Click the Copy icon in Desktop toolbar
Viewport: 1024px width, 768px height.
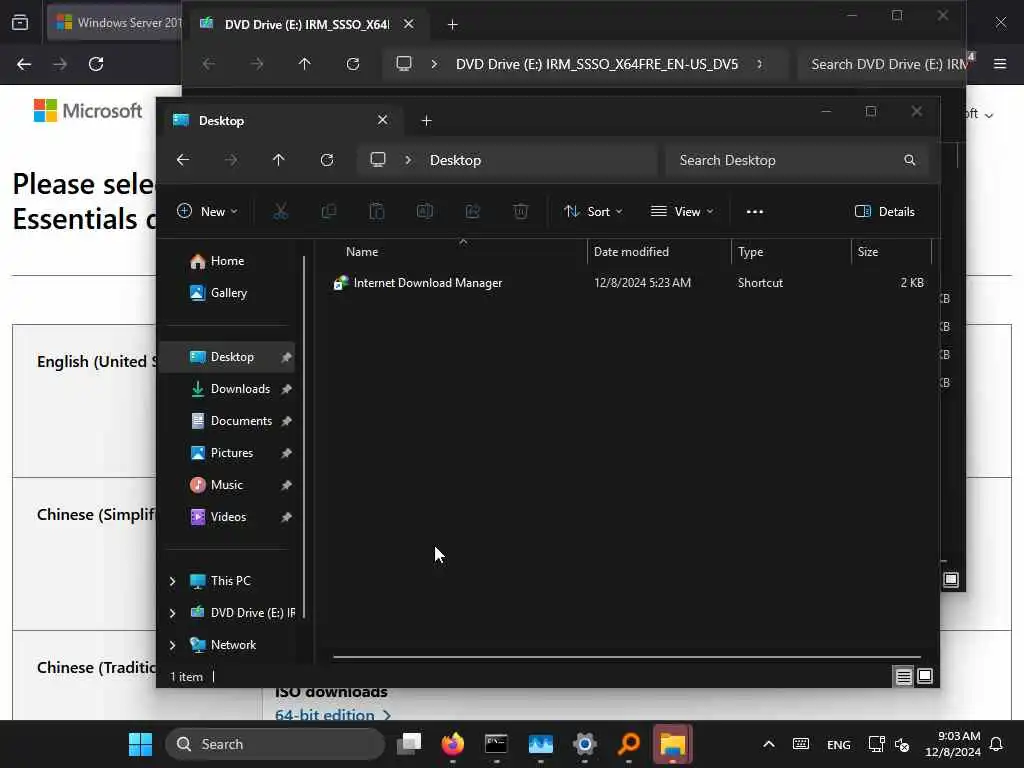[328, 211]
